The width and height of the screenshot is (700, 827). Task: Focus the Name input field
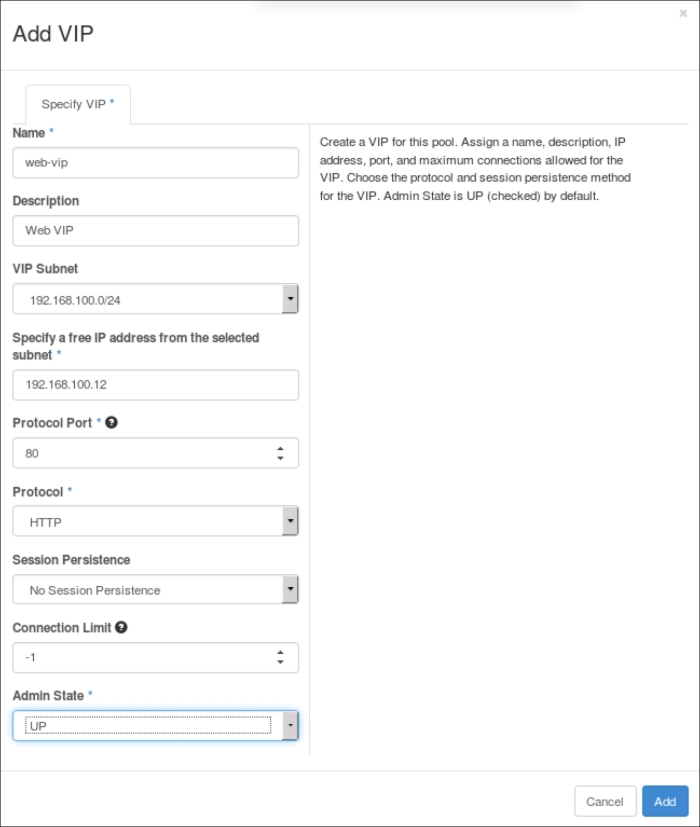pyautogui.click(x=155, y=162)
